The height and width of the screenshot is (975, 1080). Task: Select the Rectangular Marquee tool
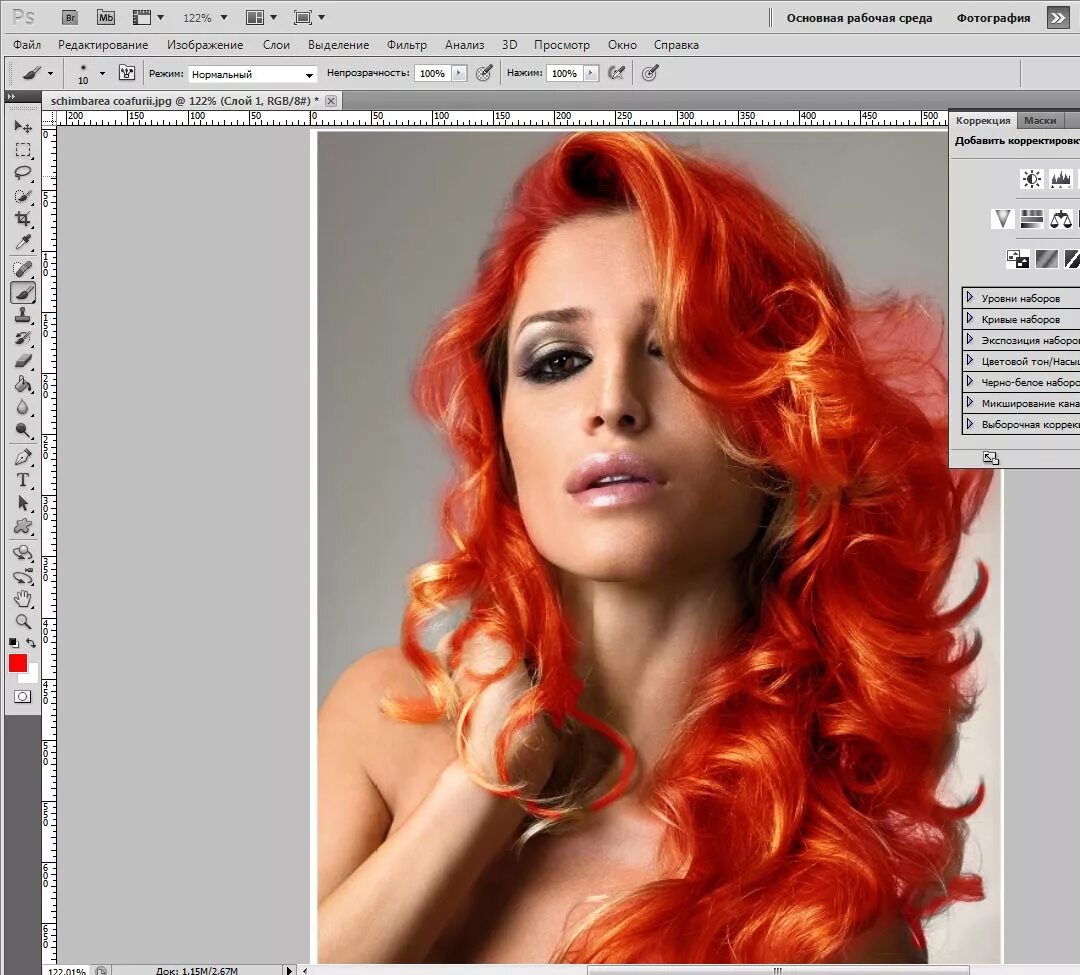coord(23,150)
